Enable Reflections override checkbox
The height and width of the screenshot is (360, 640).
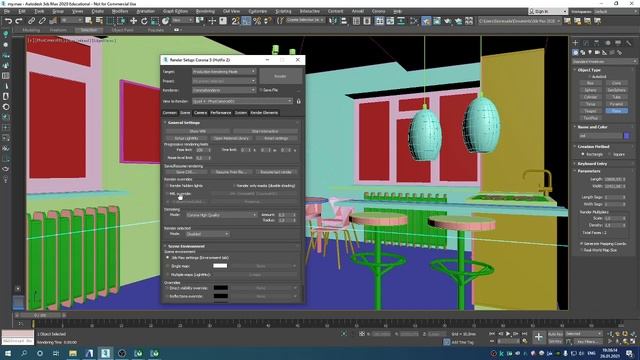[x=167, y=296]
